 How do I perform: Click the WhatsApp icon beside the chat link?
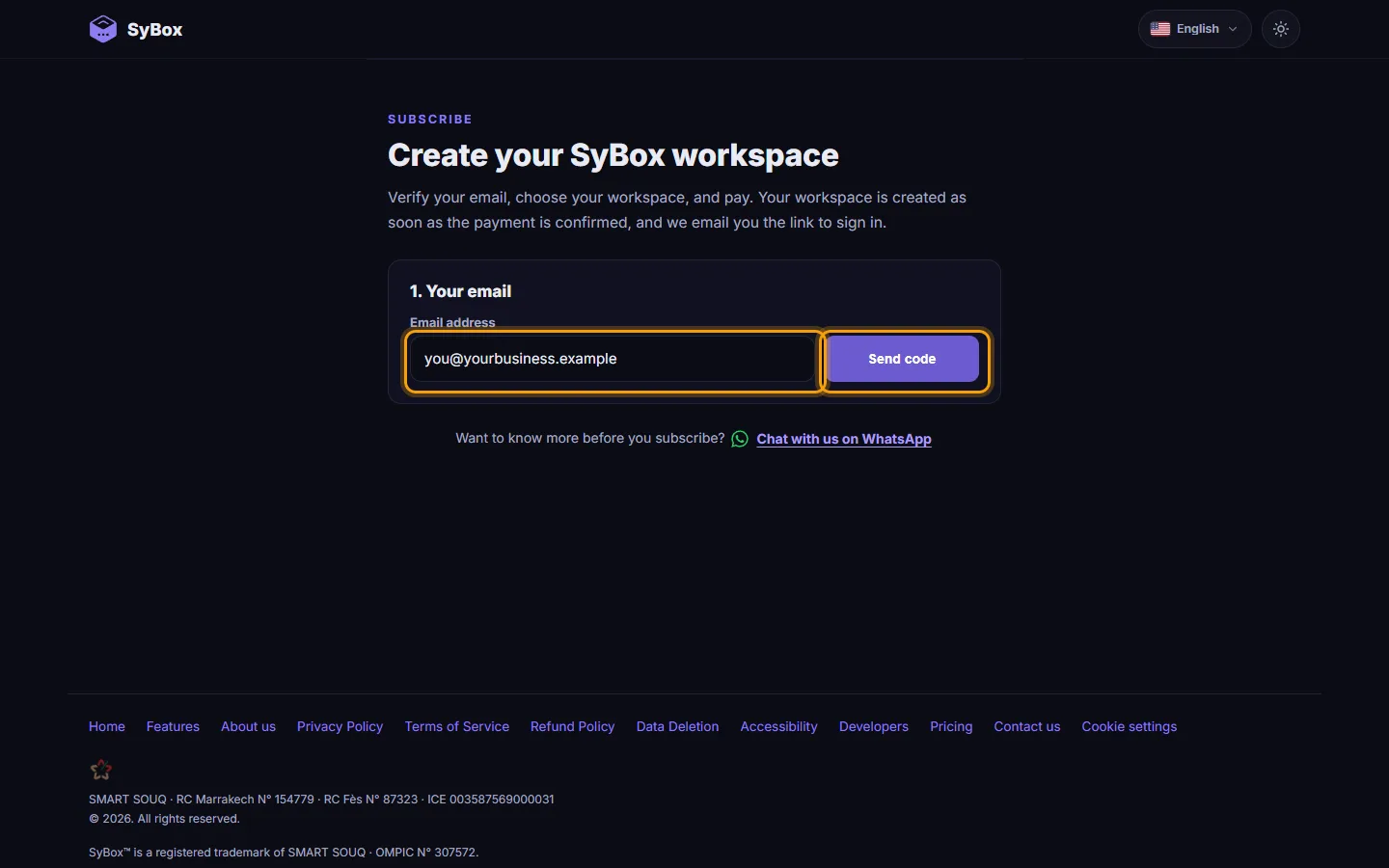coord(740,439)
